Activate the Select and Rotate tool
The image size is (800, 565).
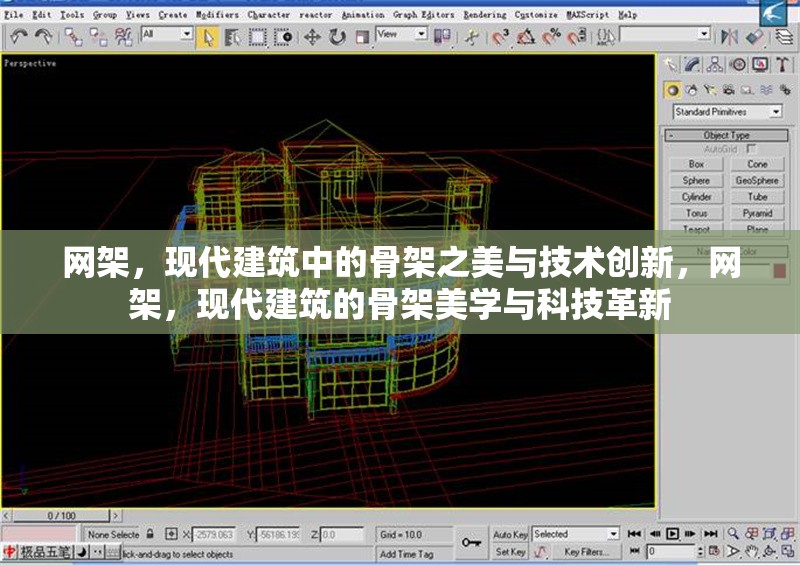point(336,37)
